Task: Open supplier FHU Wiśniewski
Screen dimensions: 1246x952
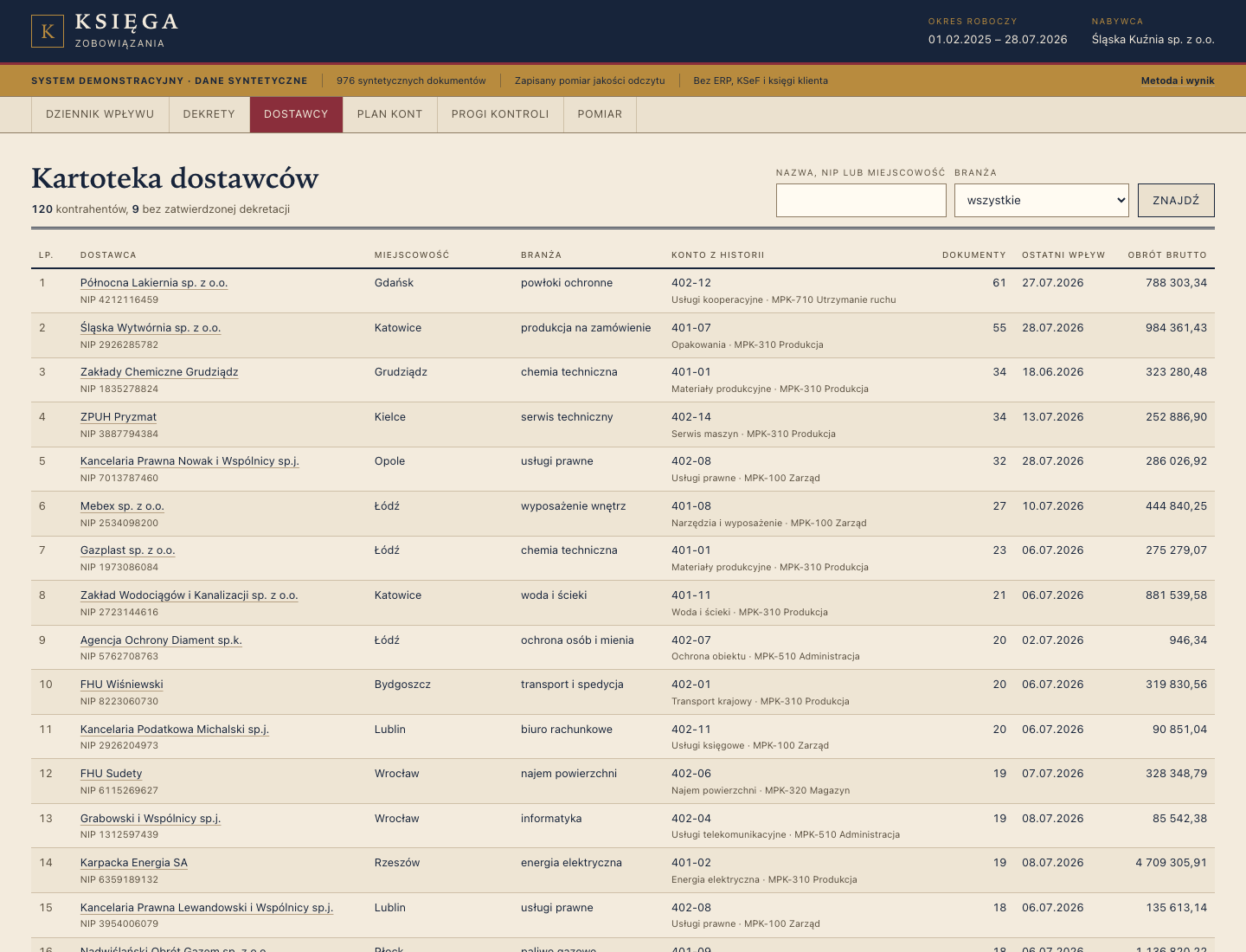Action: [122, 685]
